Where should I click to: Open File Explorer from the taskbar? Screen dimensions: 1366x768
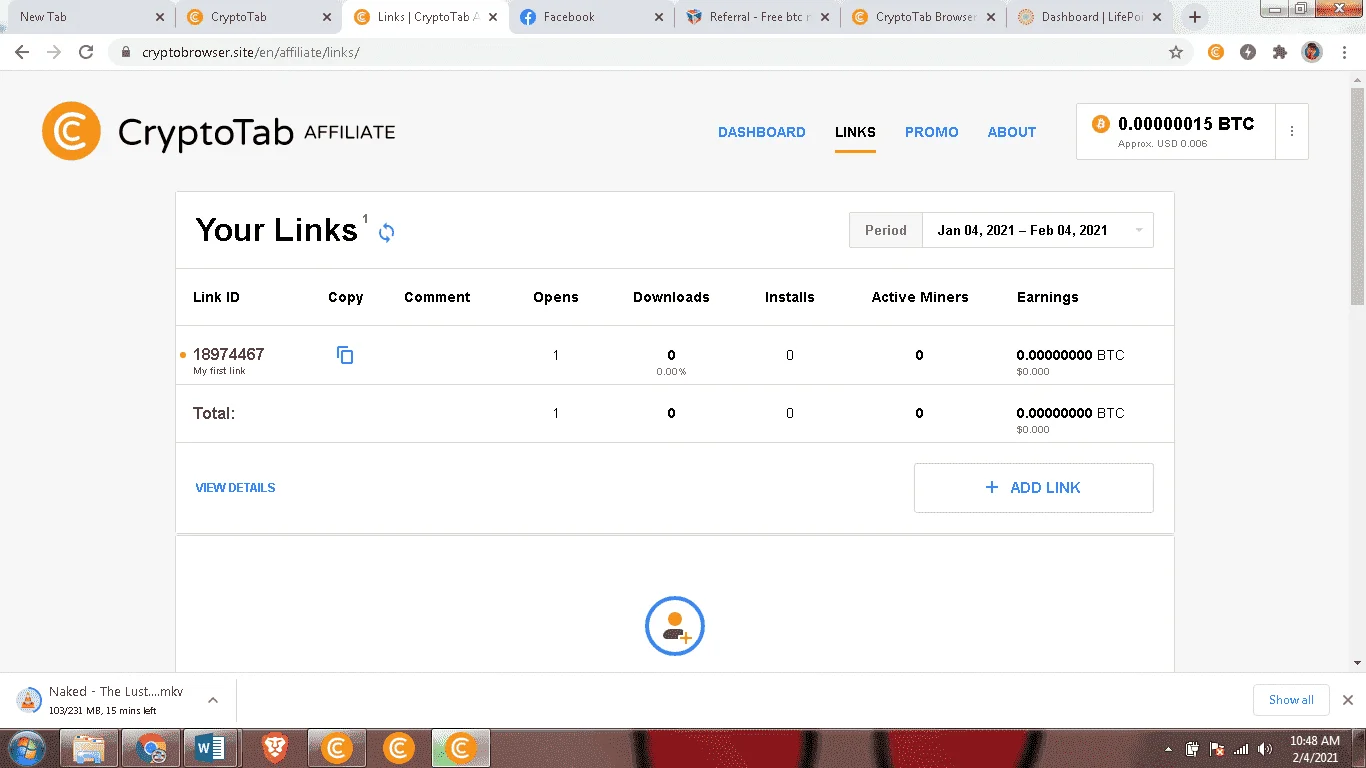89,748
